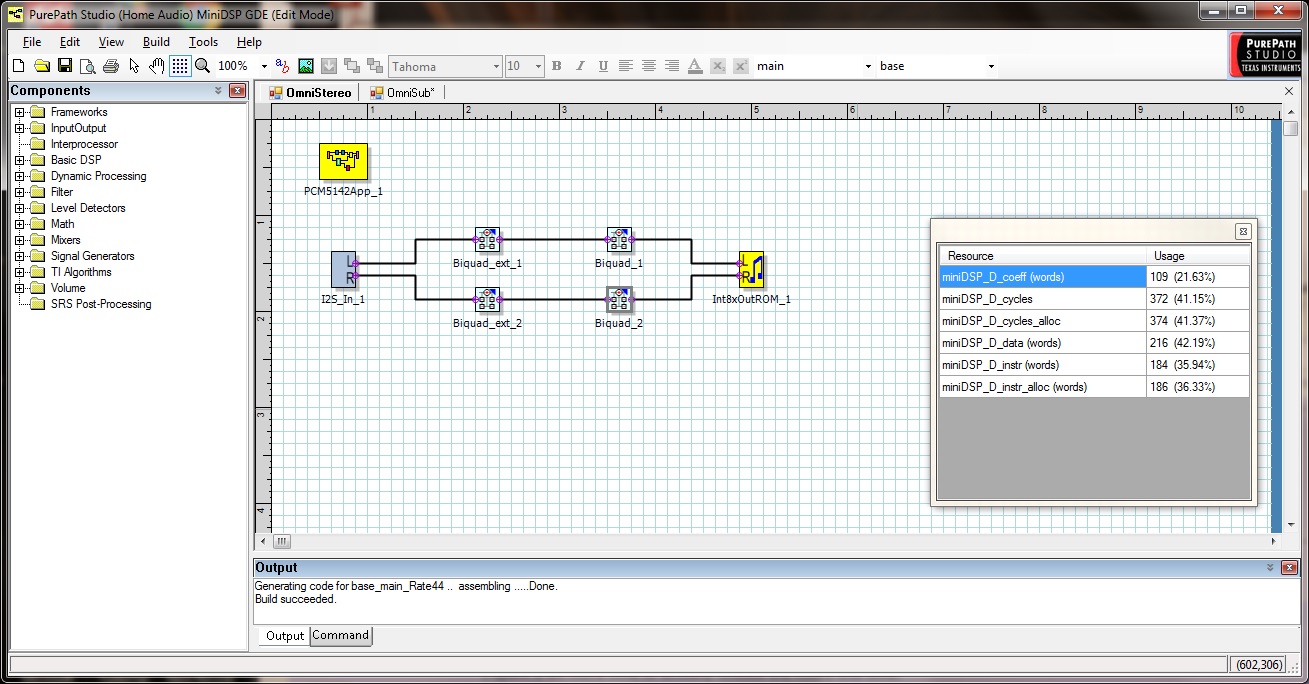Image resolution: width=1309 pixels, height=684 pixels.
Task: Click the Open folder icon
Action: point(41,66)
